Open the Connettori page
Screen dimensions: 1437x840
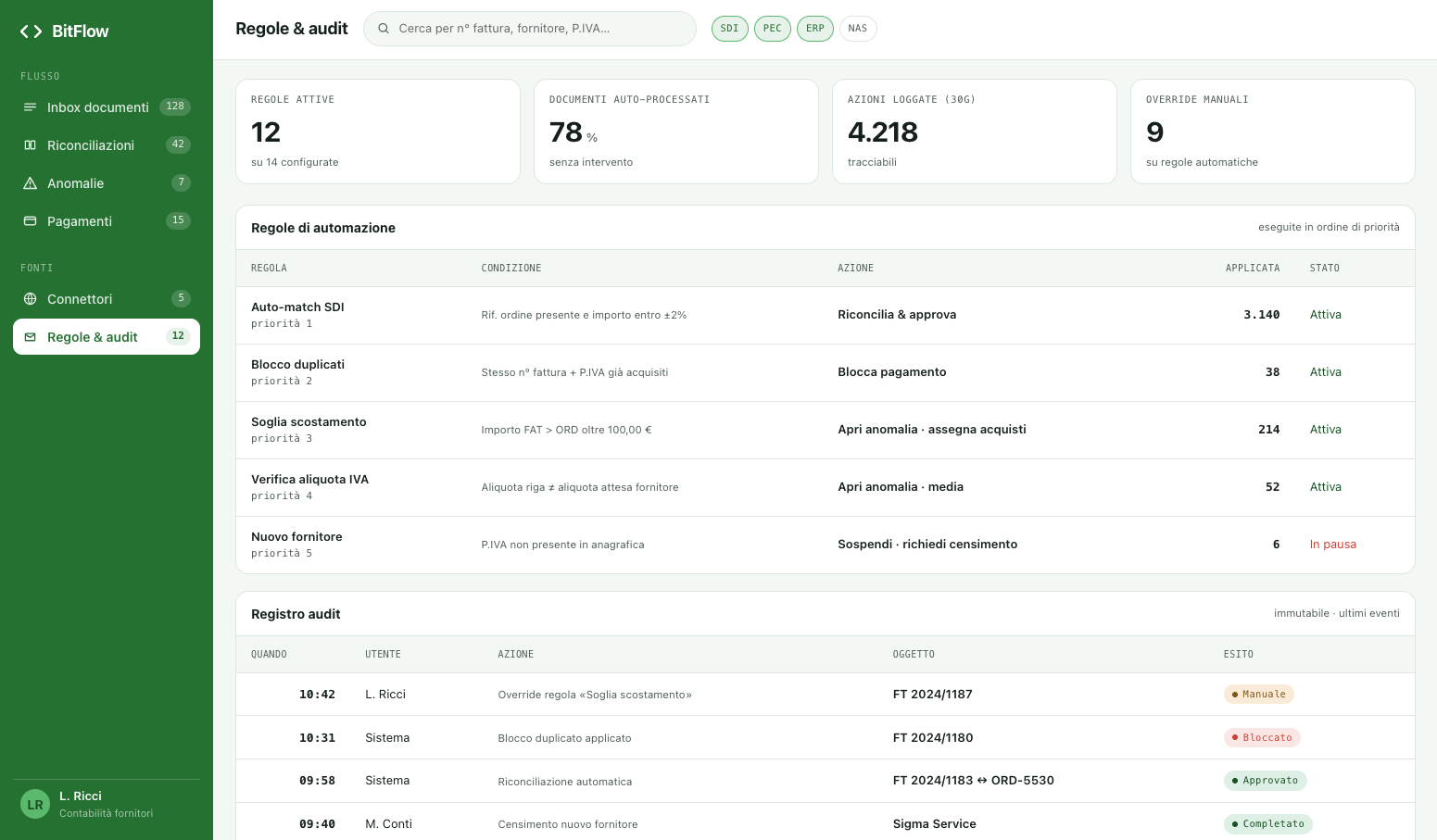[x=107, y=299]
